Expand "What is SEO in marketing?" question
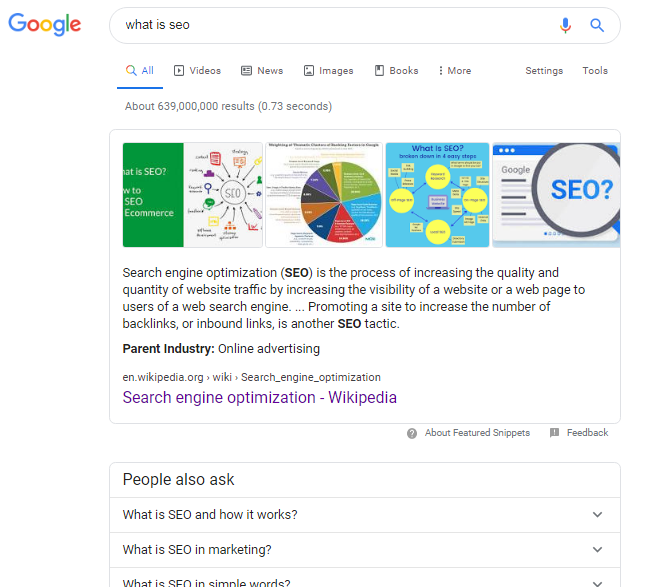 click(364, 549)
